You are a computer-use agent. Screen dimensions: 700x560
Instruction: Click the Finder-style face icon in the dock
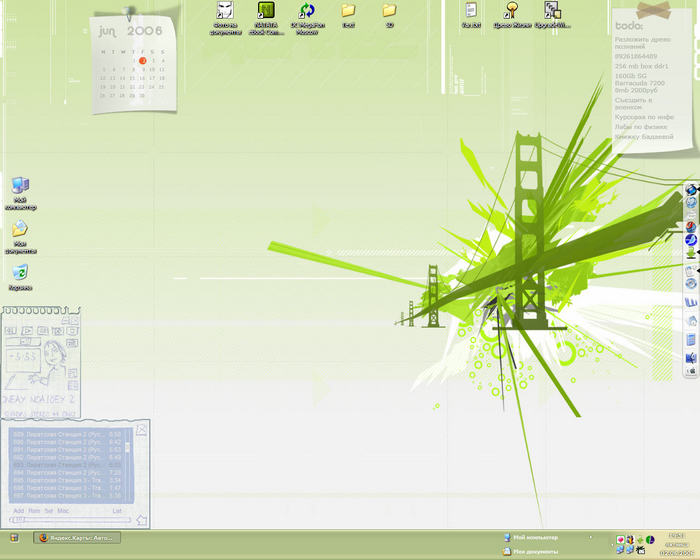691,358
